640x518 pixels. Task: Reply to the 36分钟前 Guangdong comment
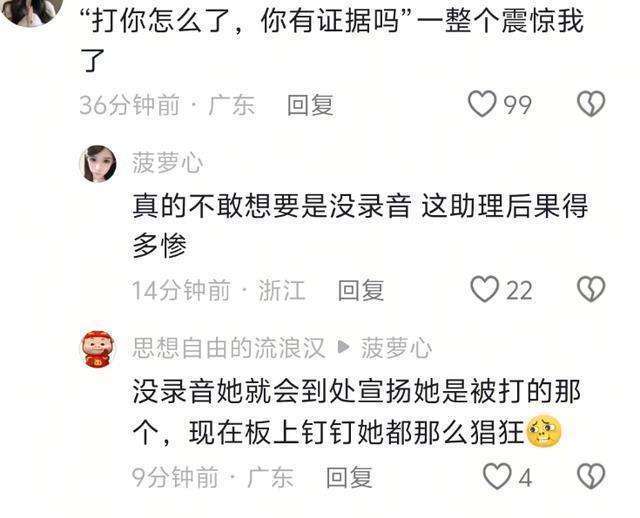(x=311, y=105)
